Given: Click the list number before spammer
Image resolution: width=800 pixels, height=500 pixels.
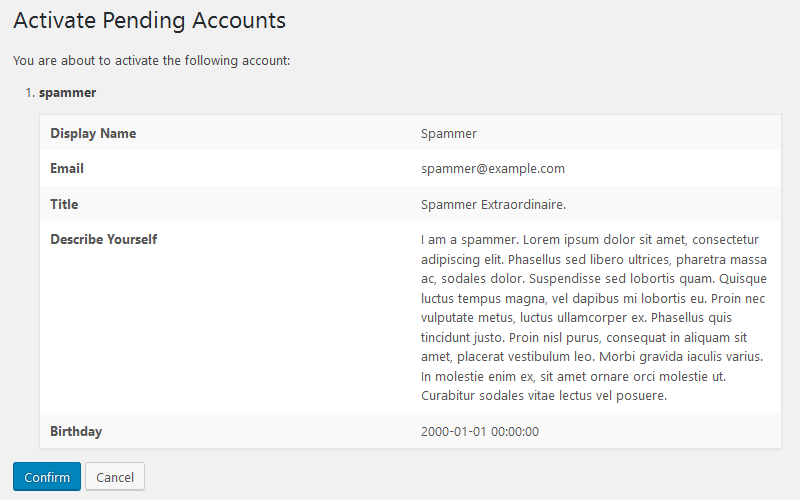Looking at the screenshot, I should [30, 93].
